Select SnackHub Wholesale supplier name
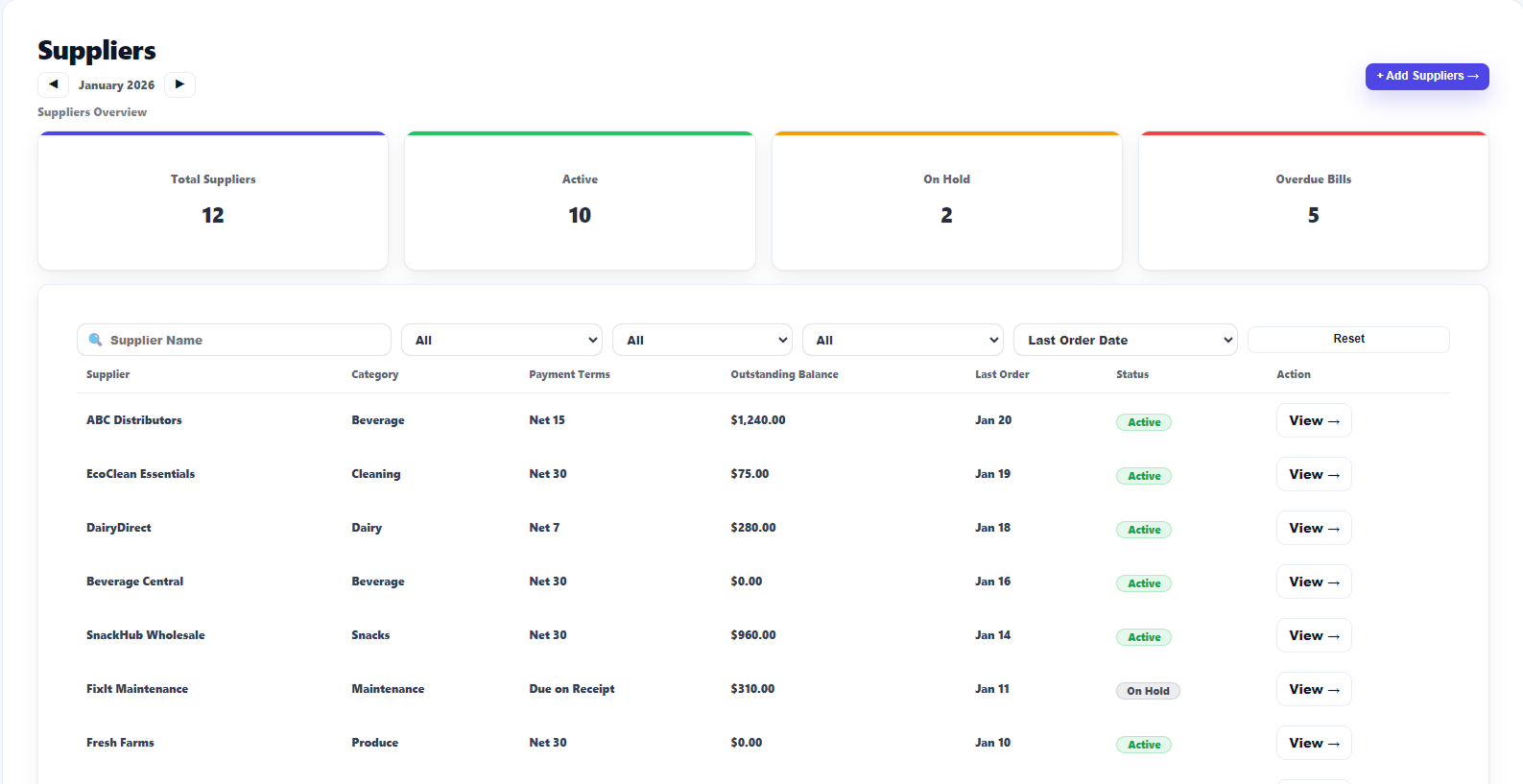This screenshot has width=1523, height=784. click(x=146, y=635)
